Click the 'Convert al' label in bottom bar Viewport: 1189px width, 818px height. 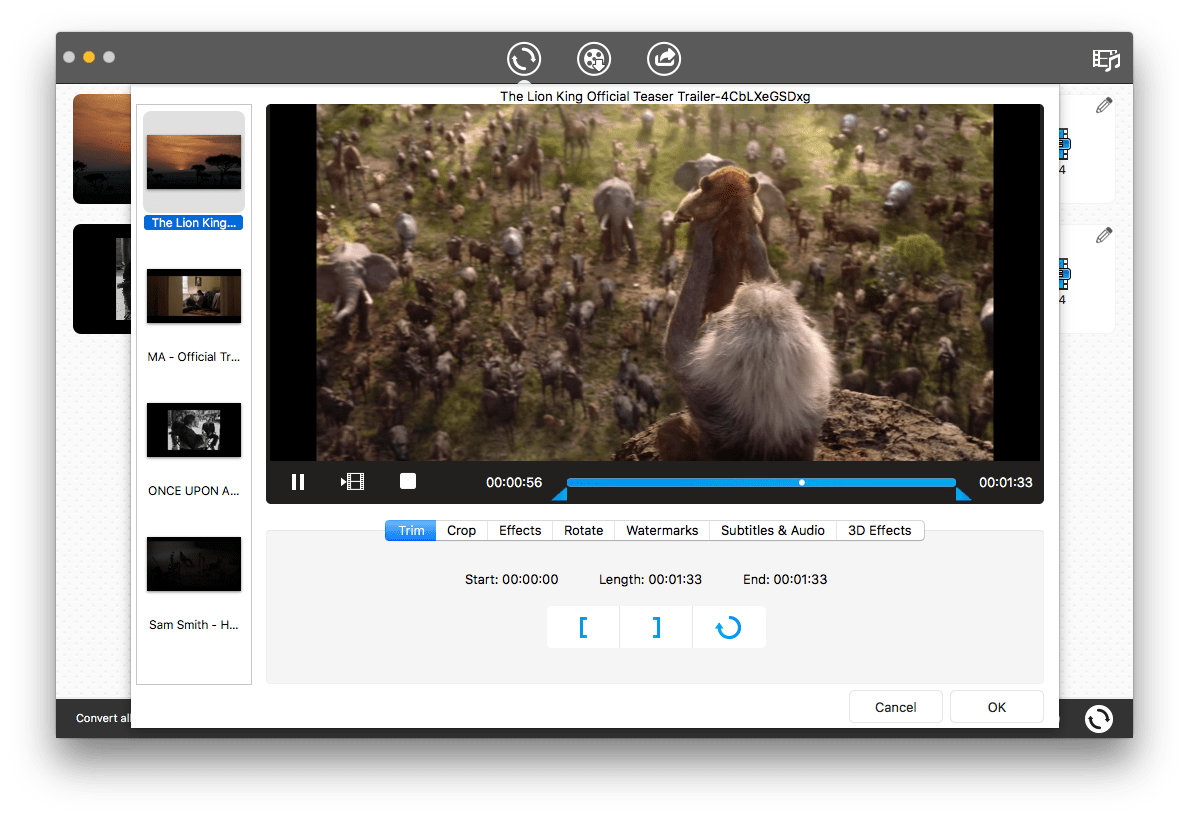102,719
